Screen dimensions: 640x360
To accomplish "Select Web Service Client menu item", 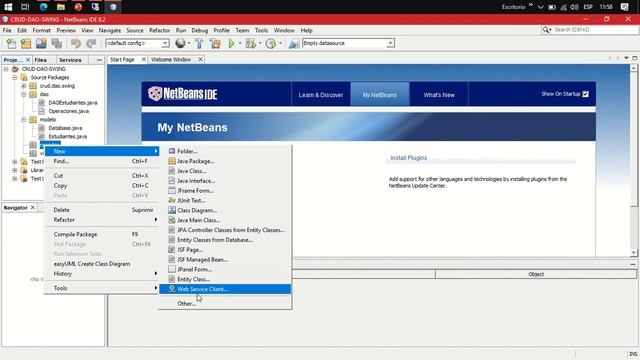I will [225, 289].
